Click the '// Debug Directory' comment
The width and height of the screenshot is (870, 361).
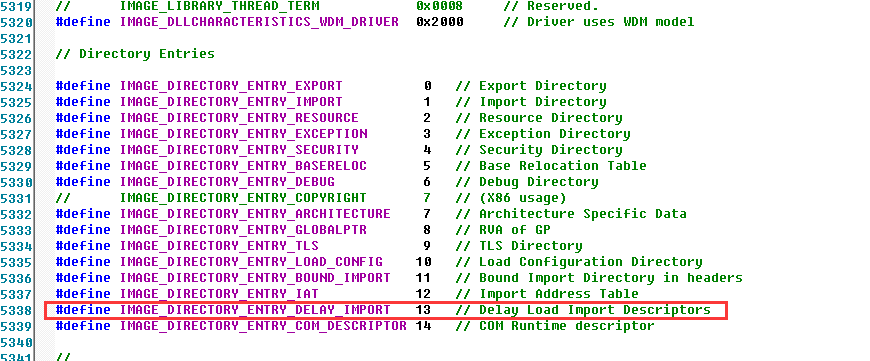tap(527, 182)
